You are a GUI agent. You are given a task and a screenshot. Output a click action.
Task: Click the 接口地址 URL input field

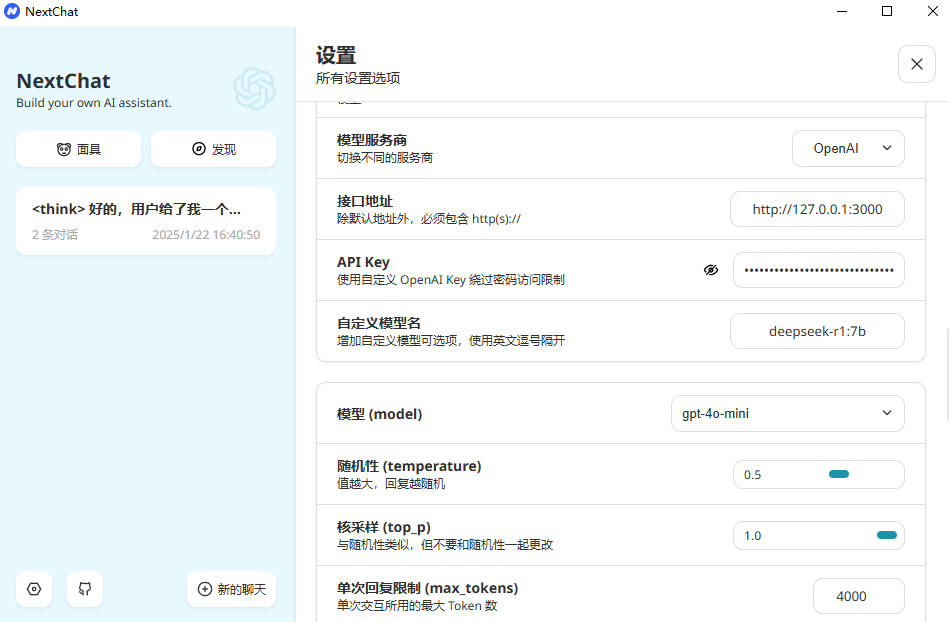pos(817,209)
